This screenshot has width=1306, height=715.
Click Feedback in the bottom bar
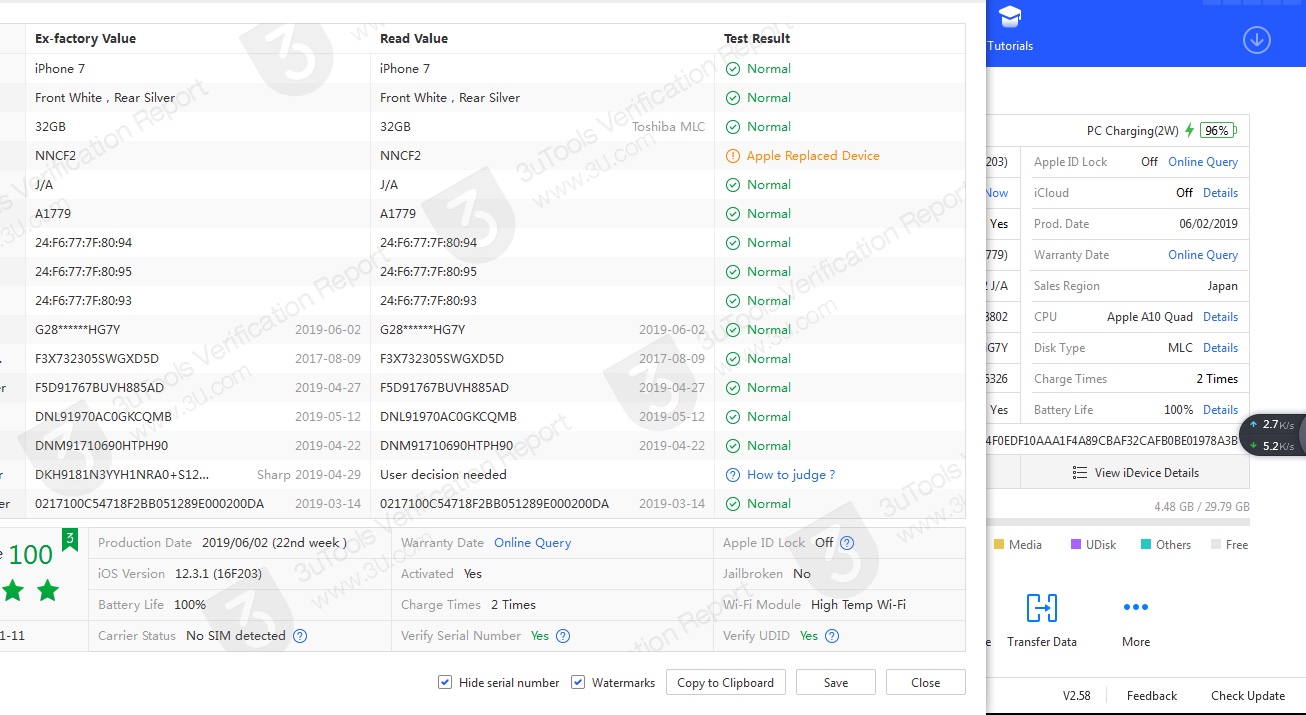coord(1152,696)
